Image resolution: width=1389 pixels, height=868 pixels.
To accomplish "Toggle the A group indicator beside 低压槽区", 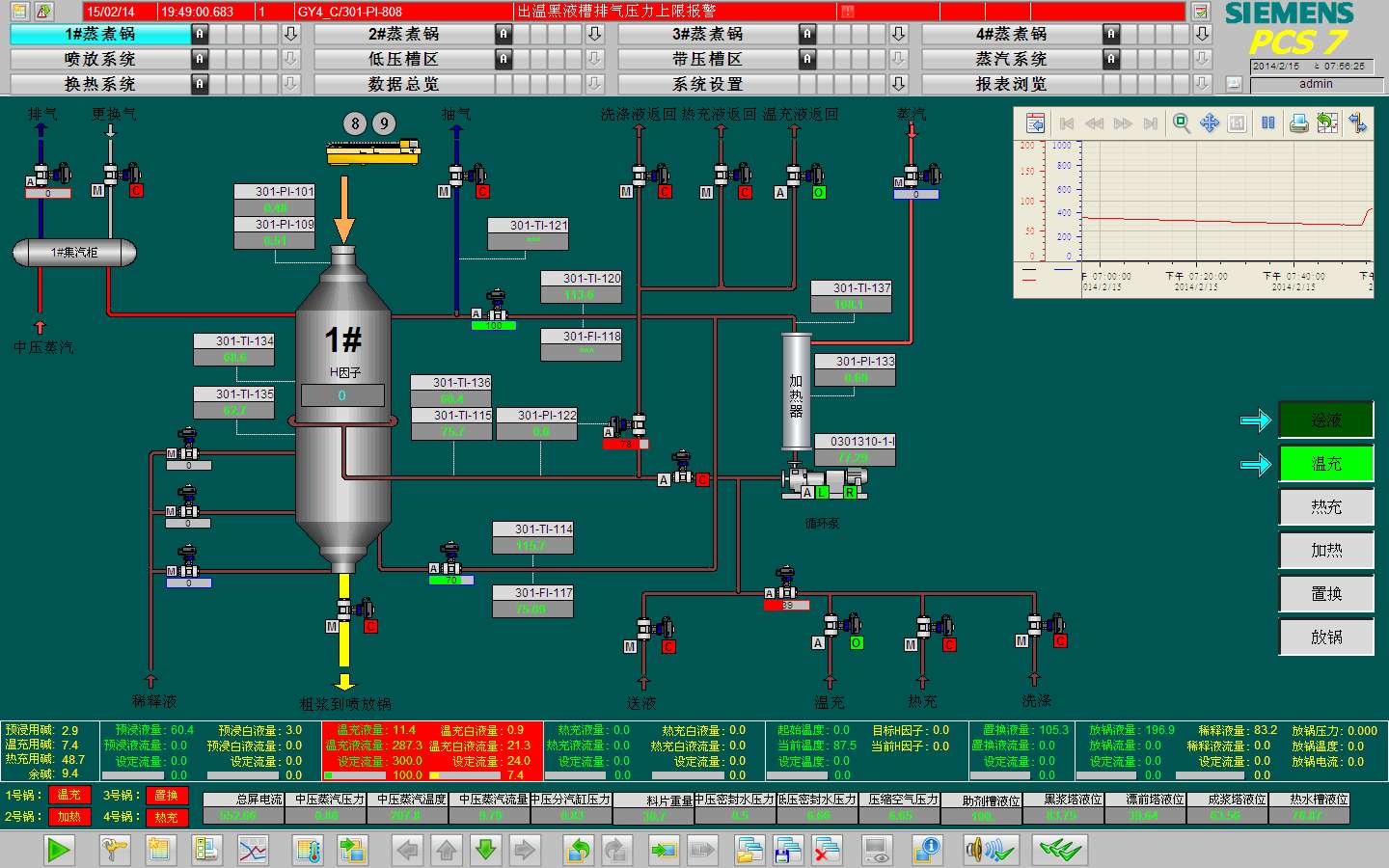I will pos(504,58).
